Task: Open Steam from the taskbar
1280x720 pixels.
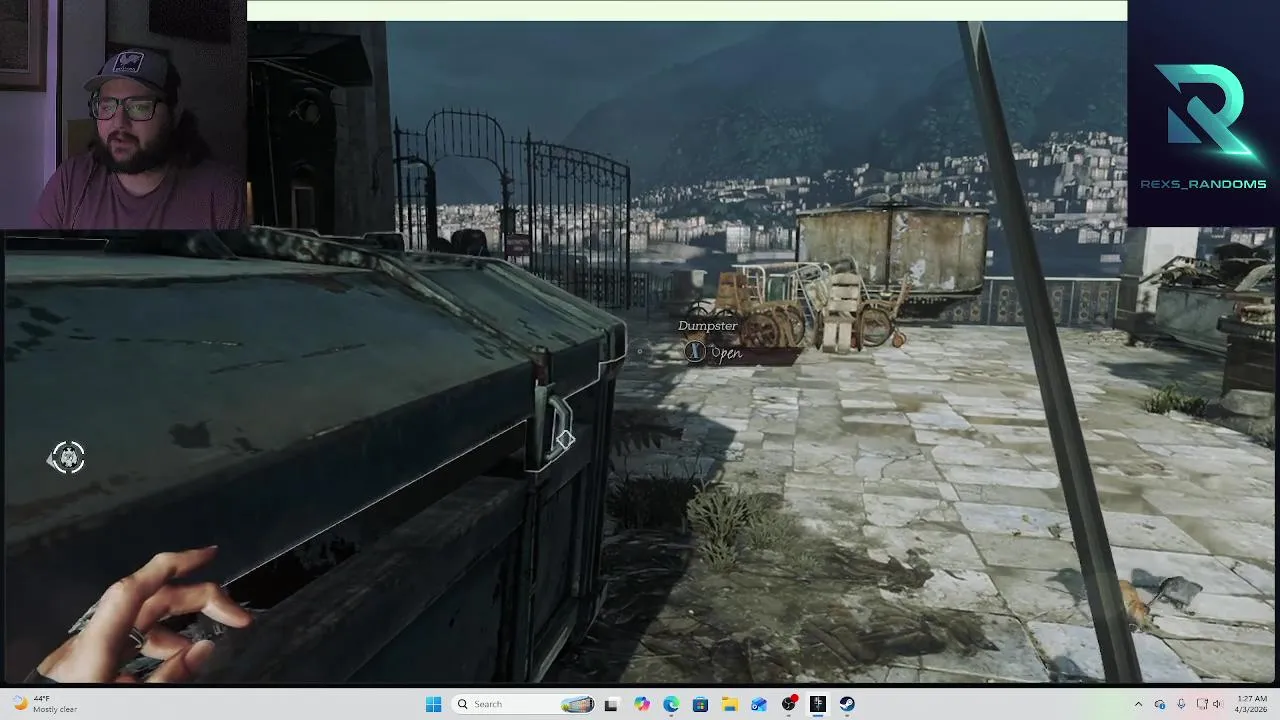Action: (x=847, y=704)
